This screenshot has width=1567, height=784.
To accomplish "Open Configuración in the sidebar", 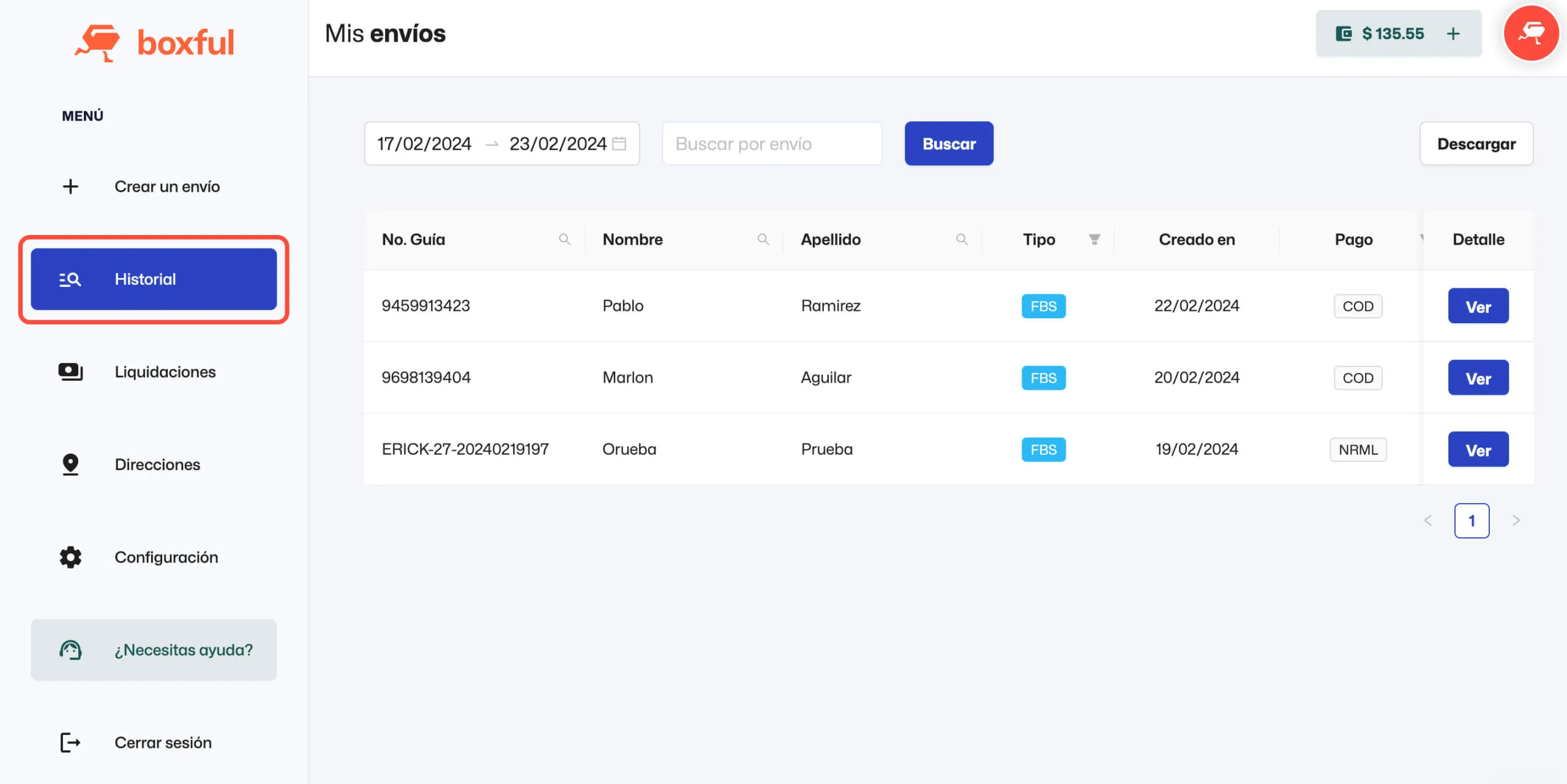I will click(166, 557).
